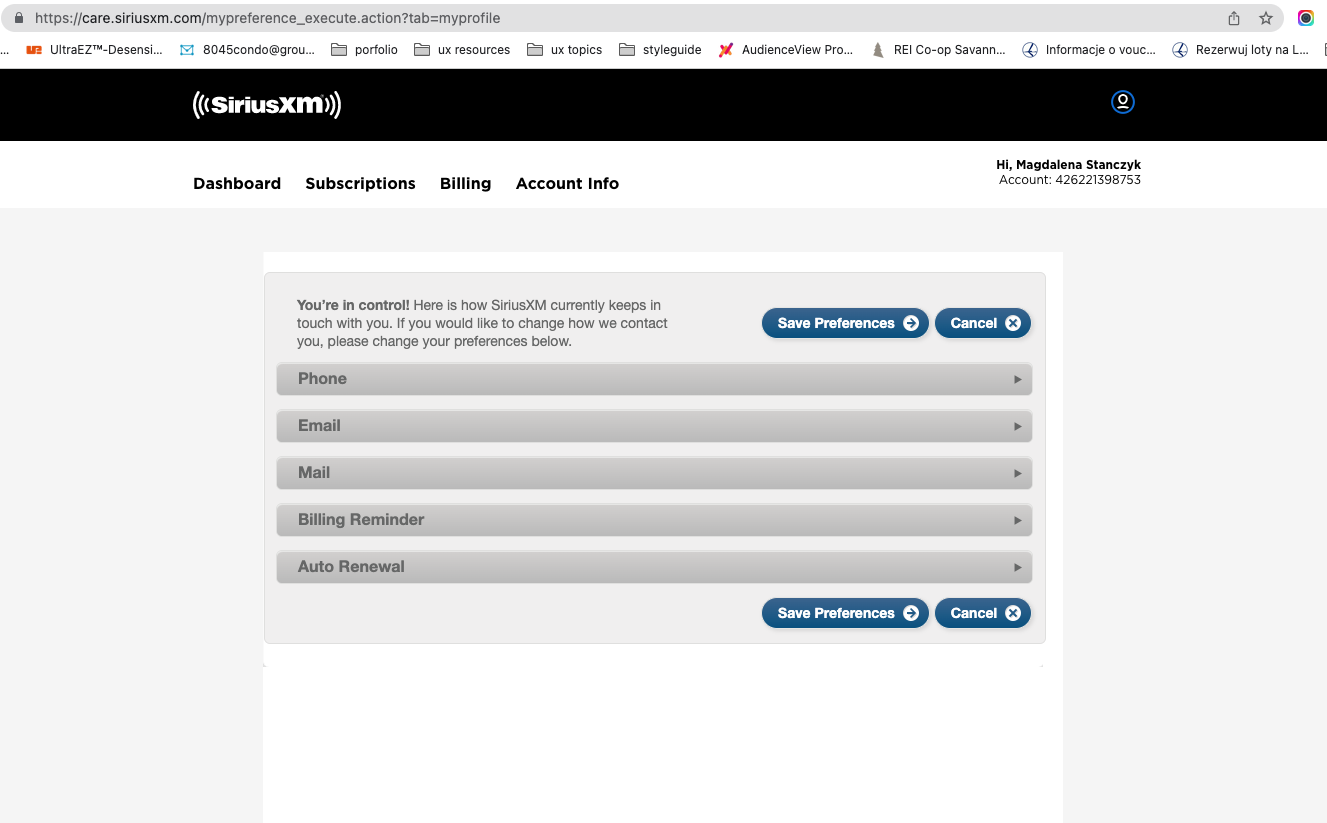Click the top Save Preferences button

coord(845,323)
